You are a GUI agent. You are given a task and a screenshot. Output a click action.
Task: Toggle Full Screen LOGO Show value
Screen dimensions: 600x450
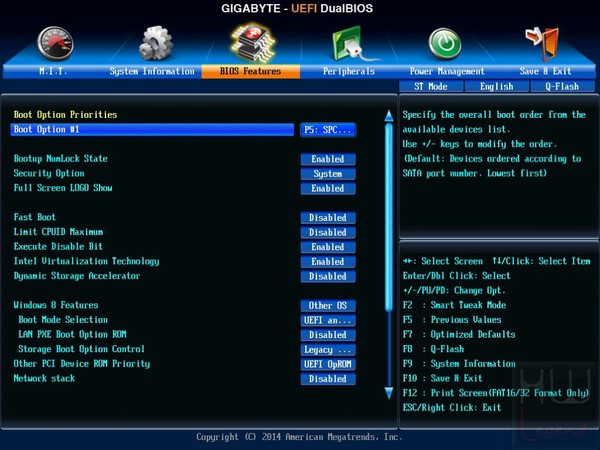pyautogui.click(x=328, y=188)
